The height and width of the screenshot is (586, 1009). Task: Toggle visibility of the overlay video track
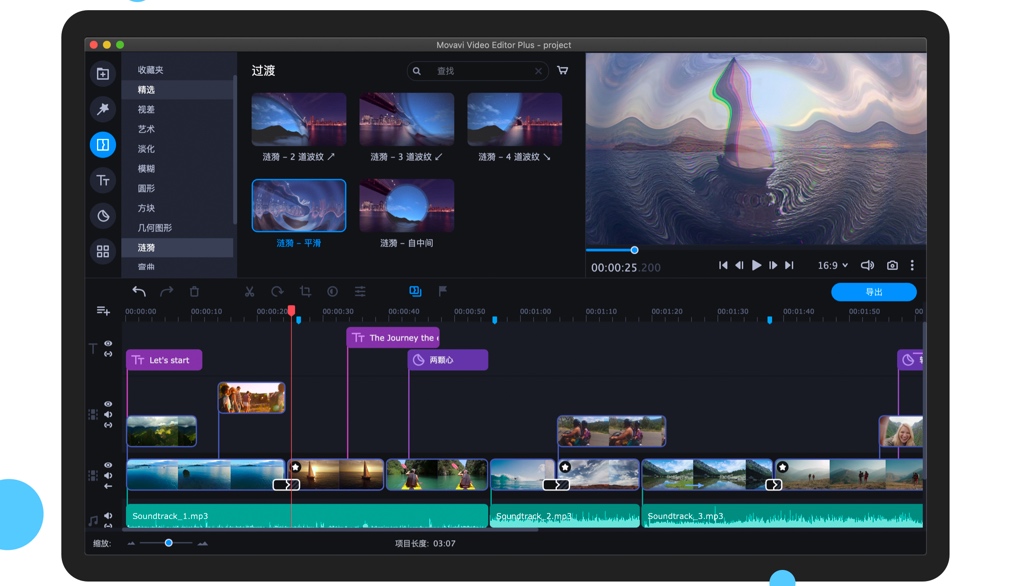coord(107,403)
